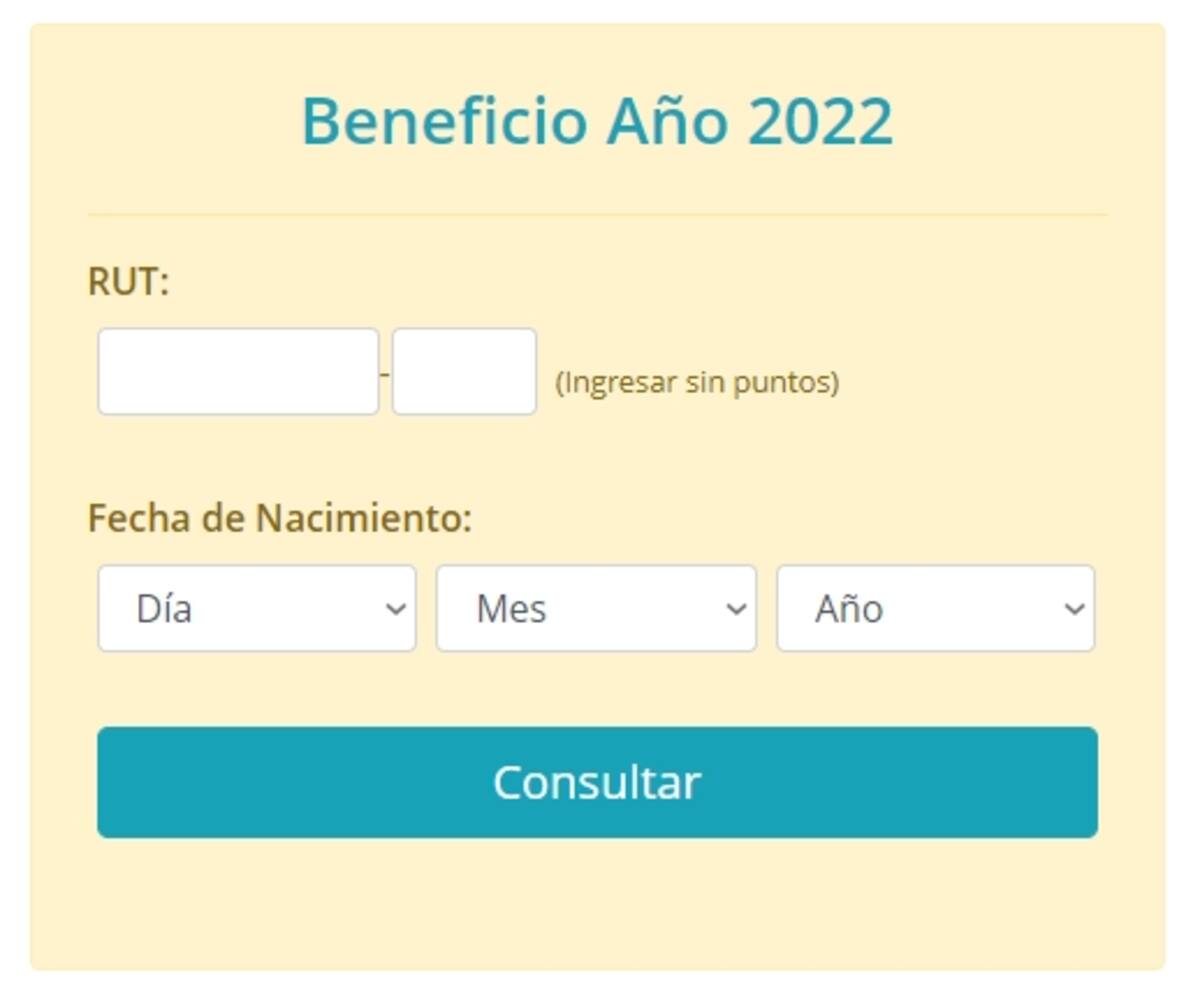
Task: Expand the Mes month dropdown
Action: click(596, 608)
